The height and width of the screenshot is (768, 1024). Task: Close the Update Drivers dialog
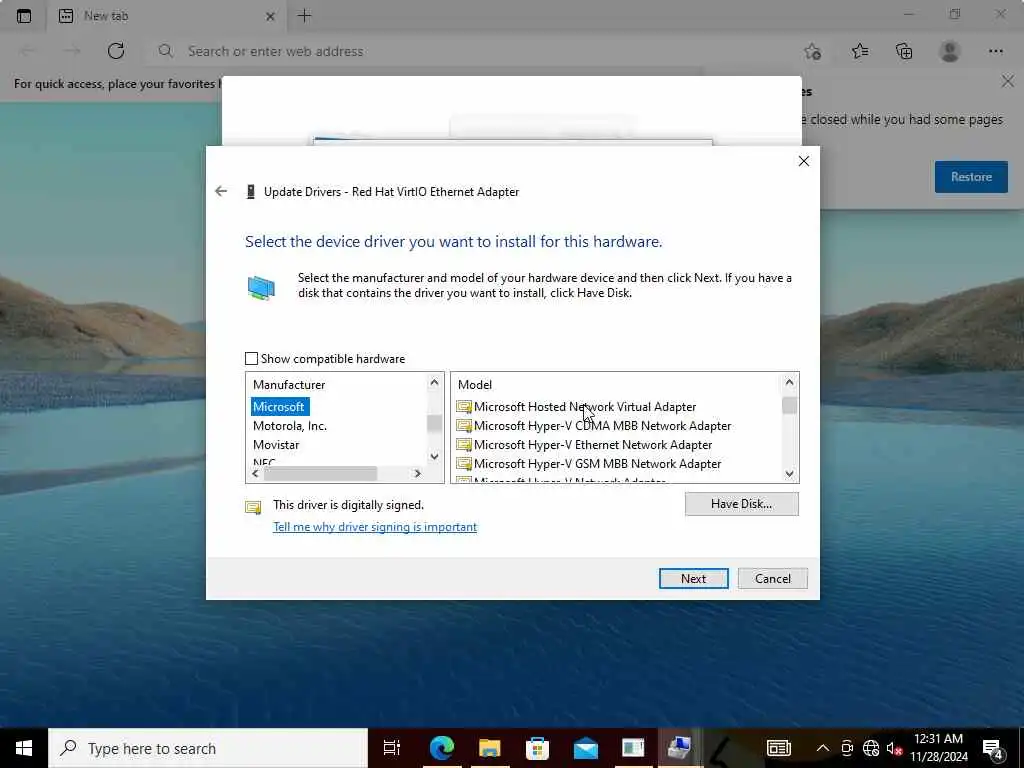[804, 161]
